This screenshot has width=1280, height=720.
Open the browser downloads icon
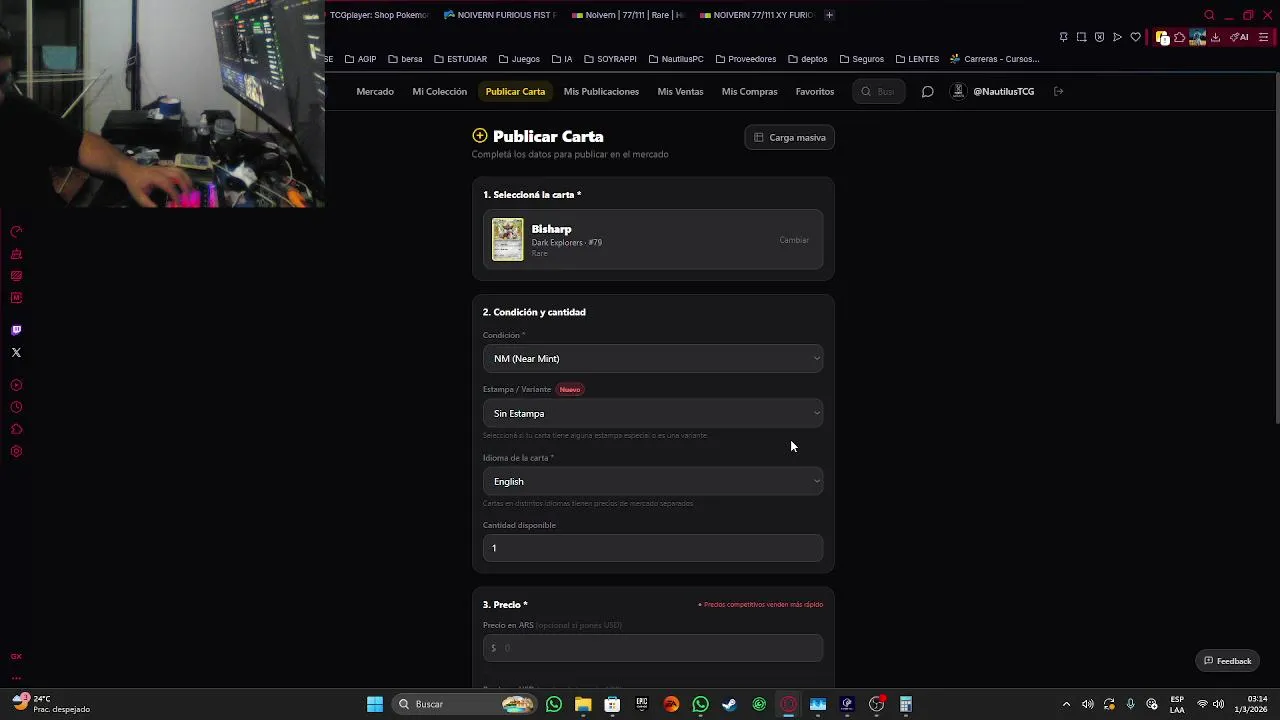(1215, 37)
